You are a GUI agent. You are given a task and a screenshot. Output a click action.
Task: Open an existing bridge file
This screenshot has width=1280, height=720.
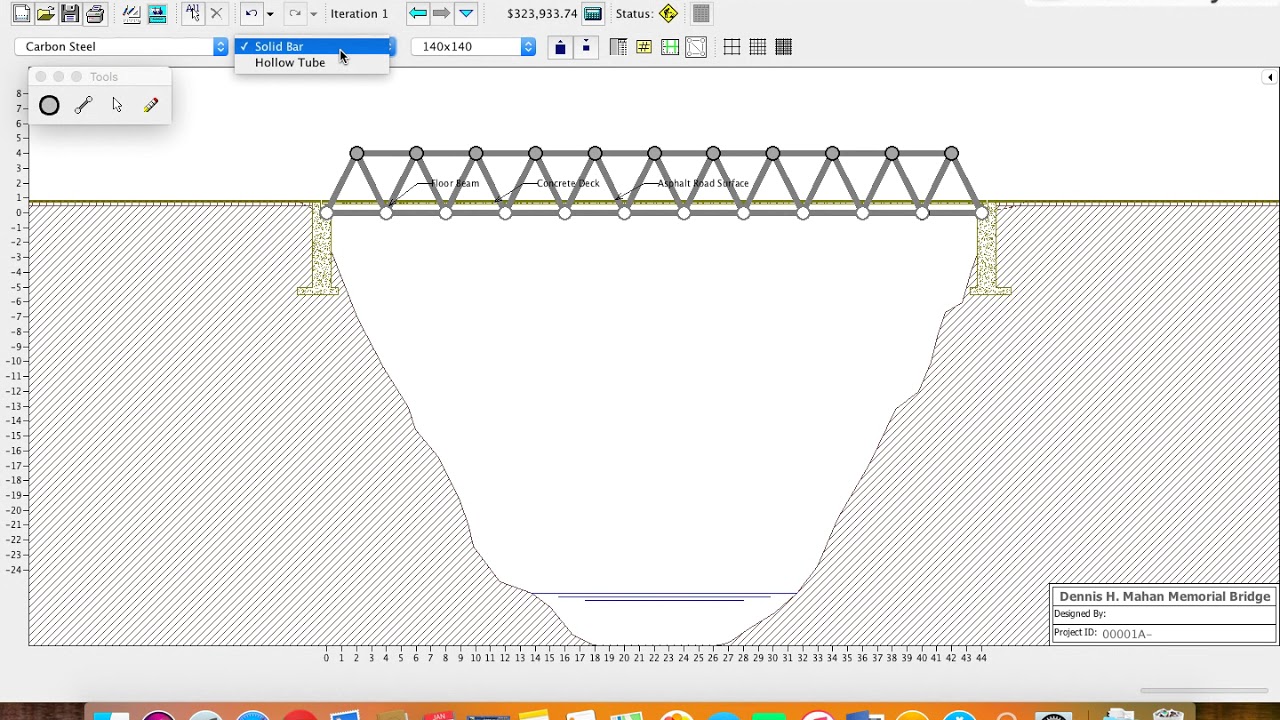45,14
